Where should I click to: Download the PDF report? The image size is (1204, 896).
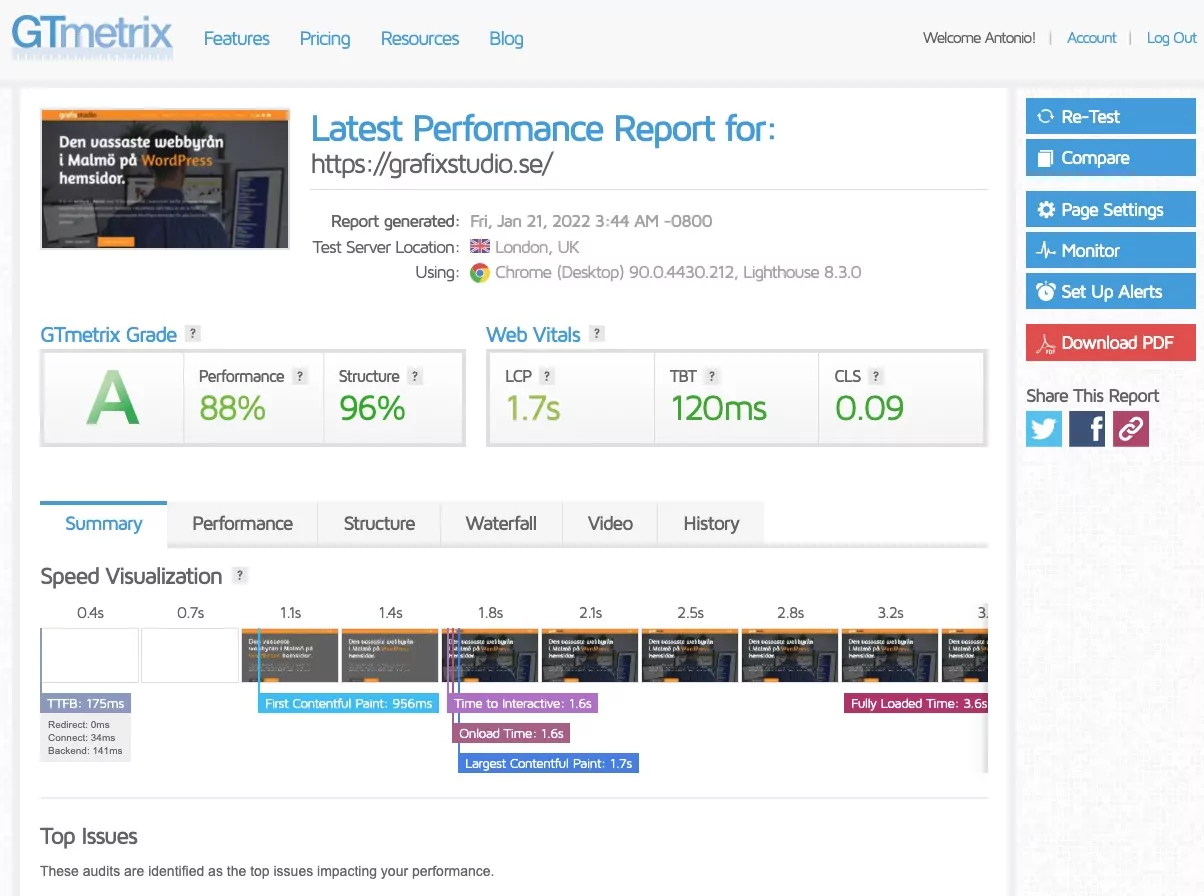tap(1111, 343)
